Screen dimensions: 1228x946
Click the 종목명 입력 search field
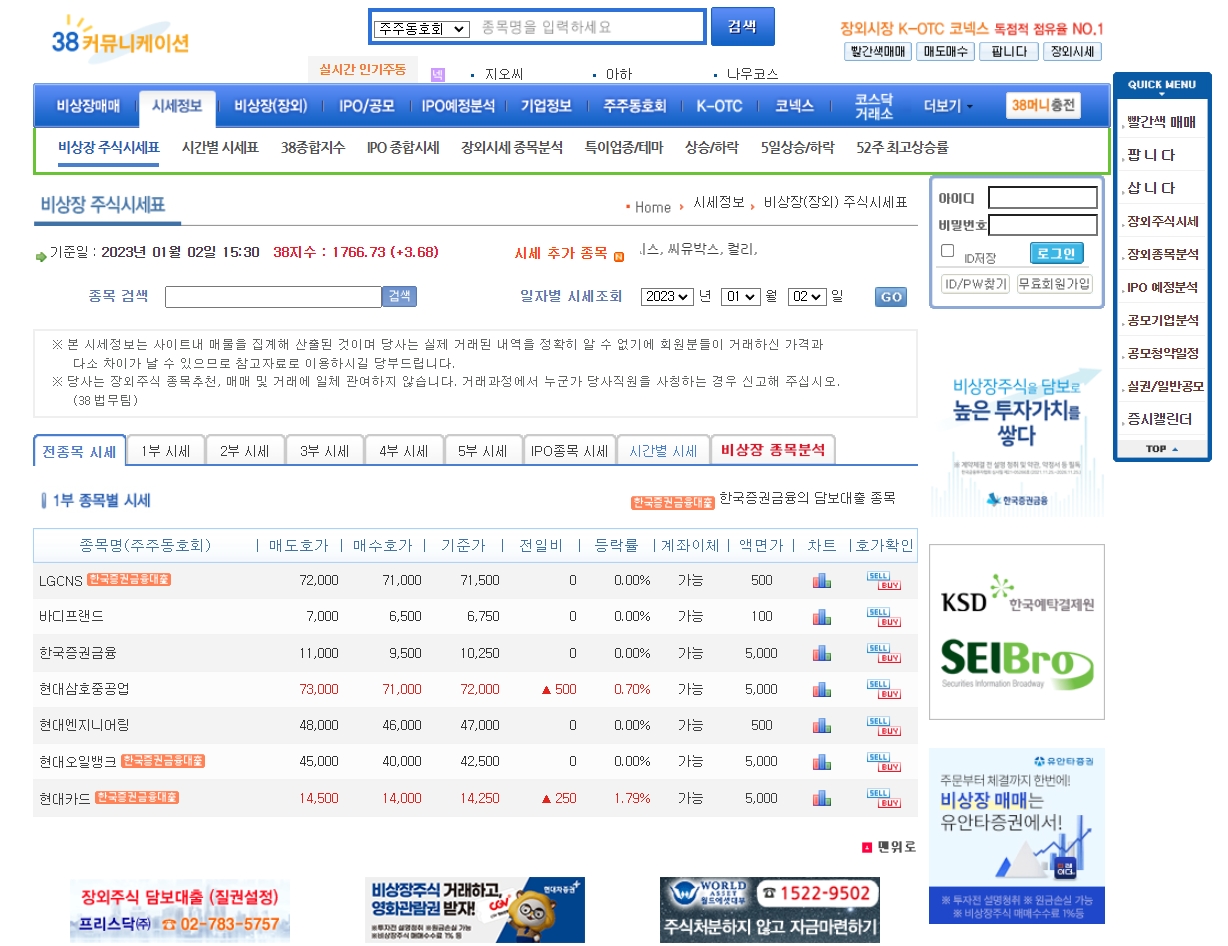pyautogui.click(x=587, y=27)
